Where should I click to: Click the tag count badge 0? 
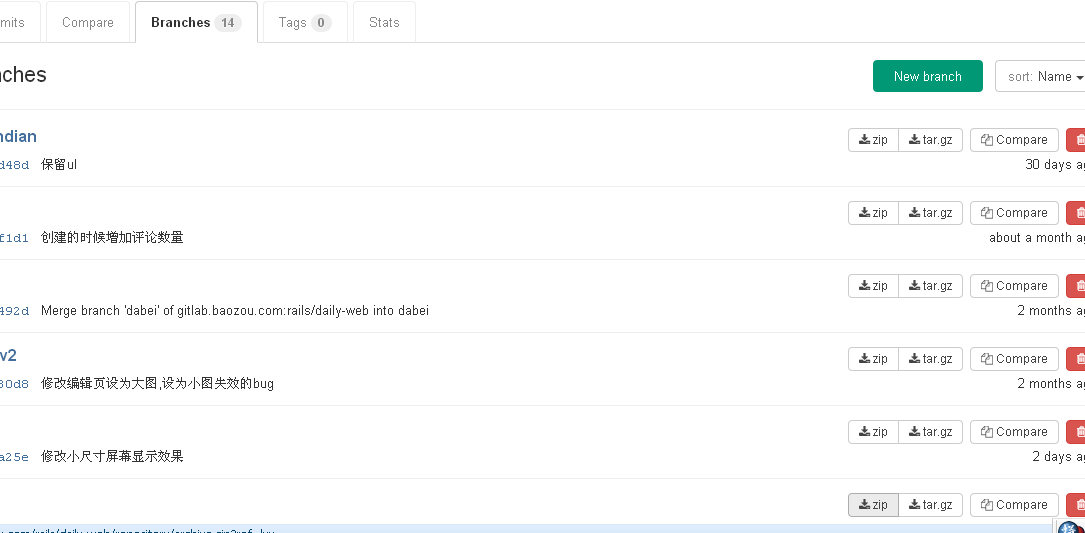[321, 23]
